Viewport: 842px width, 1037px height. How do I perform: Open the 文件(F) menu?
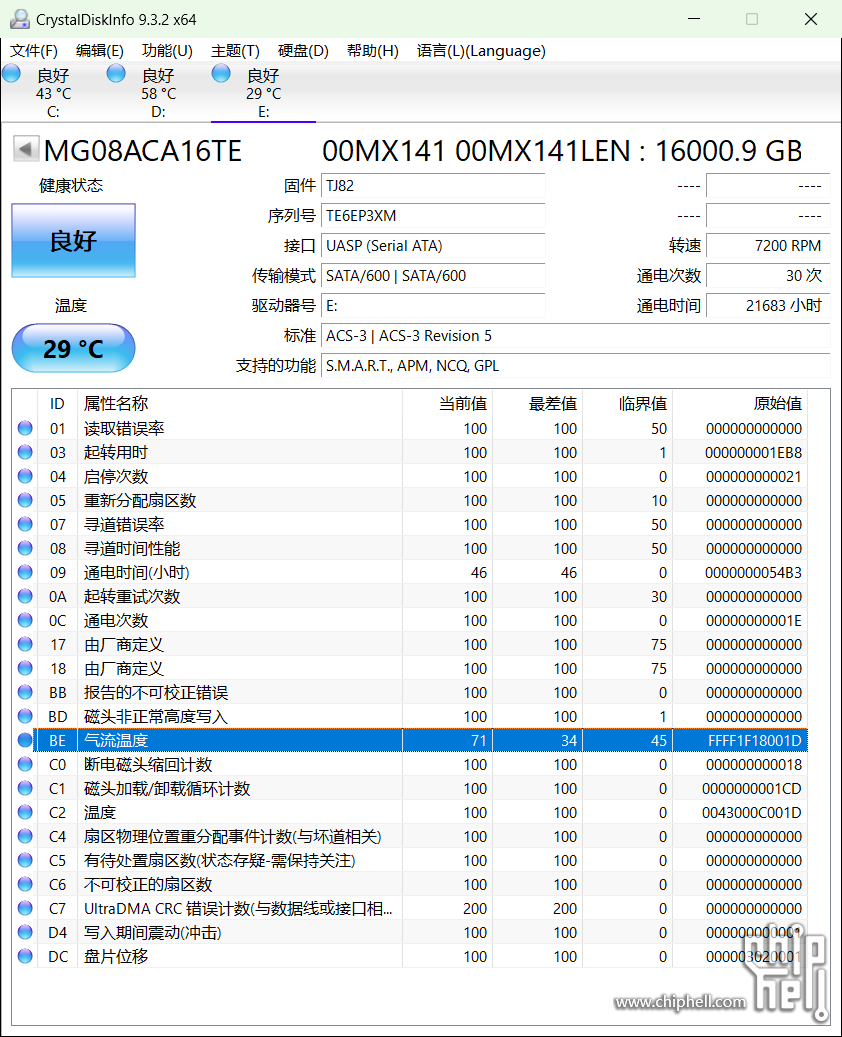pyautogui.click(x=34, y=51)
